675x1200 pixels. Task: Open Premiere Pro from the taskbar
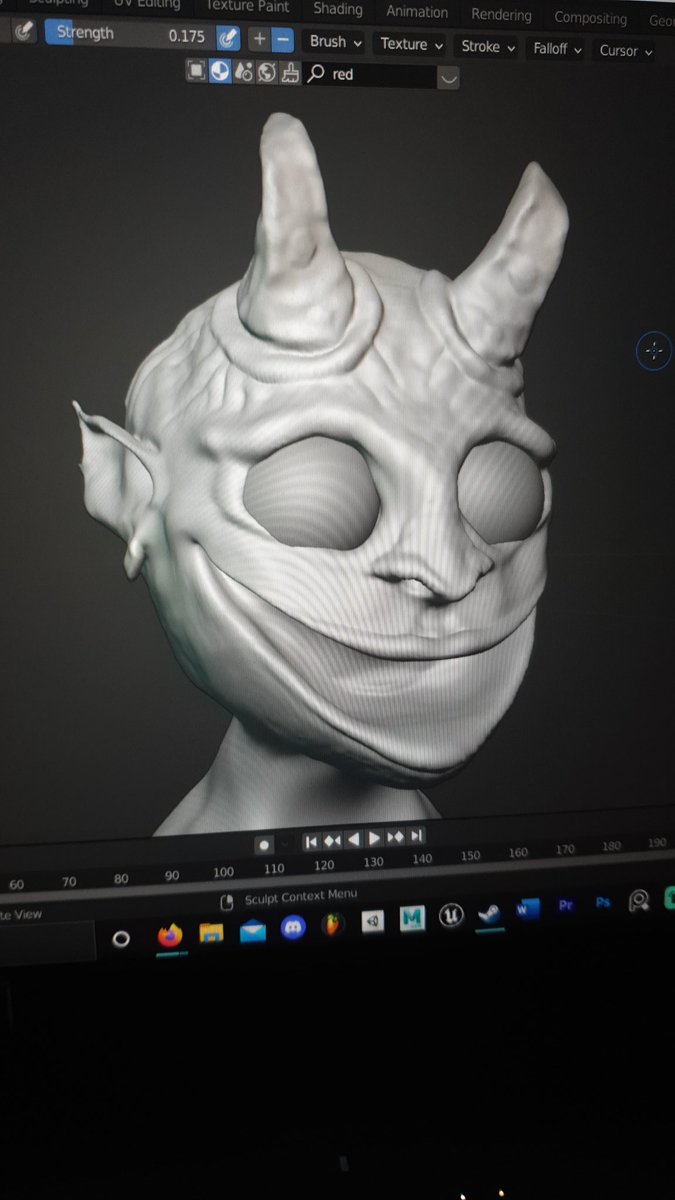pyautogui.click(x=565, y=905)
